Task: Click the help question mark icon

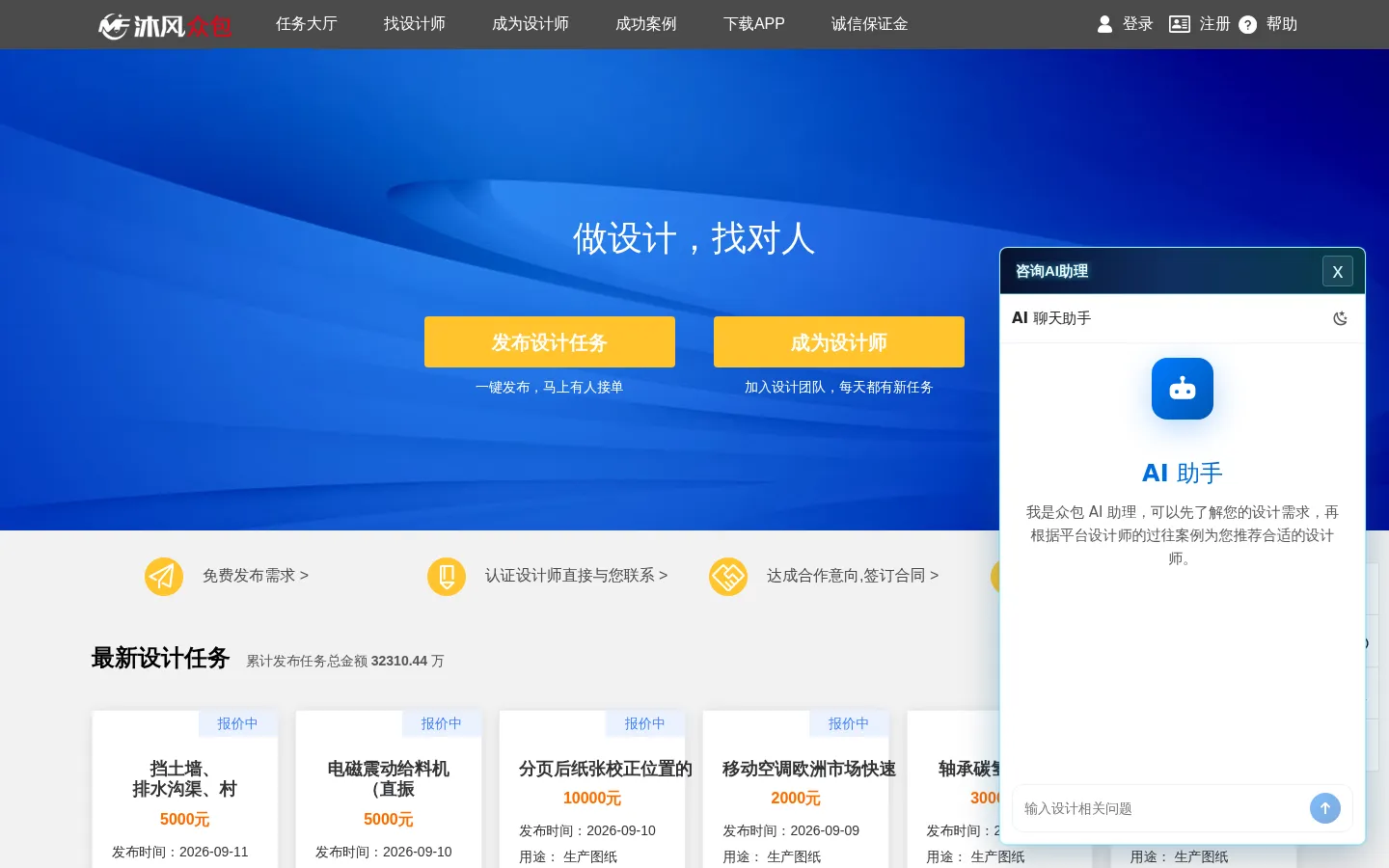Action: [1248, 24]
